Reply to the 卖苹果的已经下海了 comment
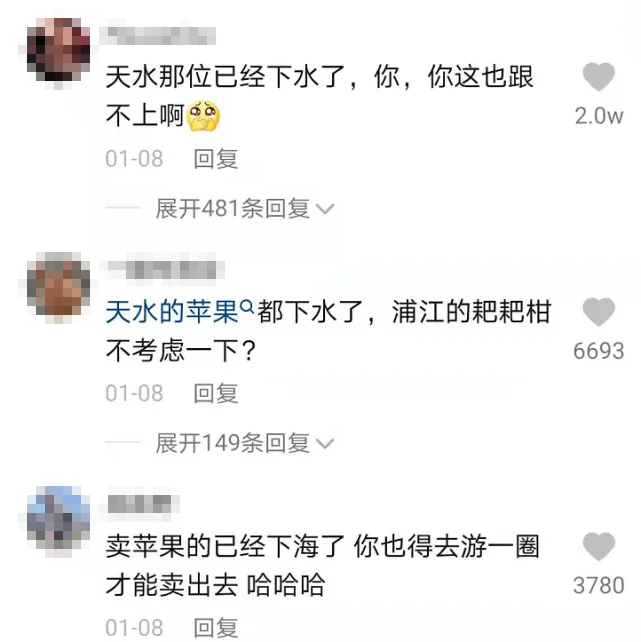The height and width of the screenshot is (642, 641). (x=216, y=627)
